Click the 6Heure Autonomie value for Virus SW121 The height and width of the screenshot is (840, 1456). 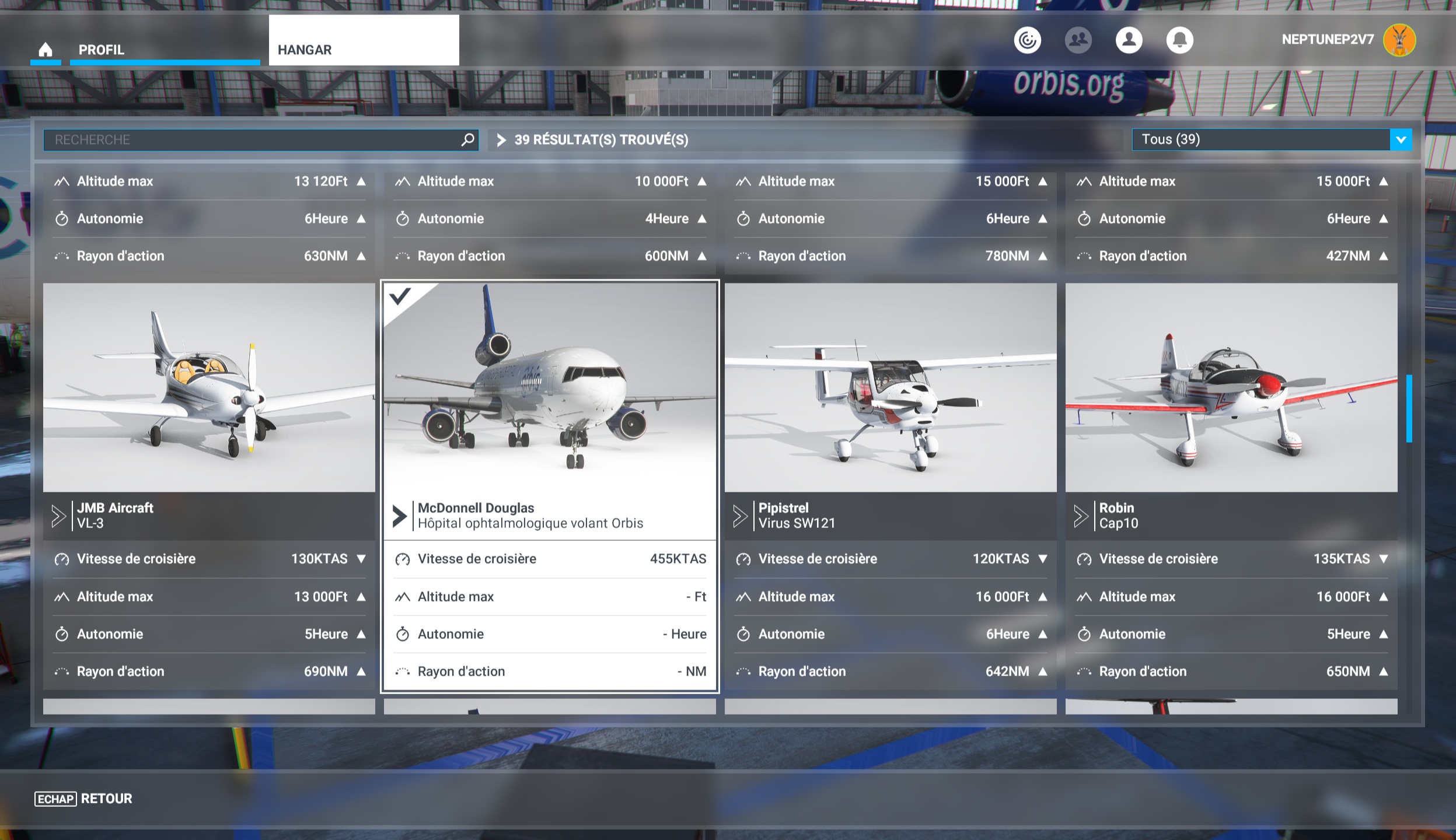click(x=1008, y=634)
